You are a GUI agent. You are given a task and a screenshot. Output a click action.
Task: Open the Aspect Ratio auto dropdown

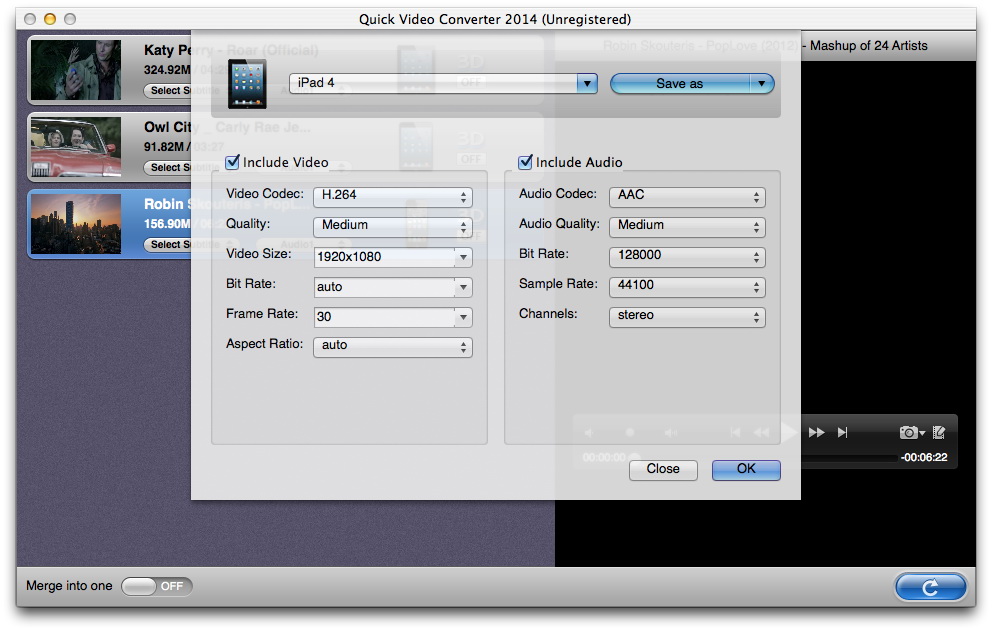(x=392, y=346)
